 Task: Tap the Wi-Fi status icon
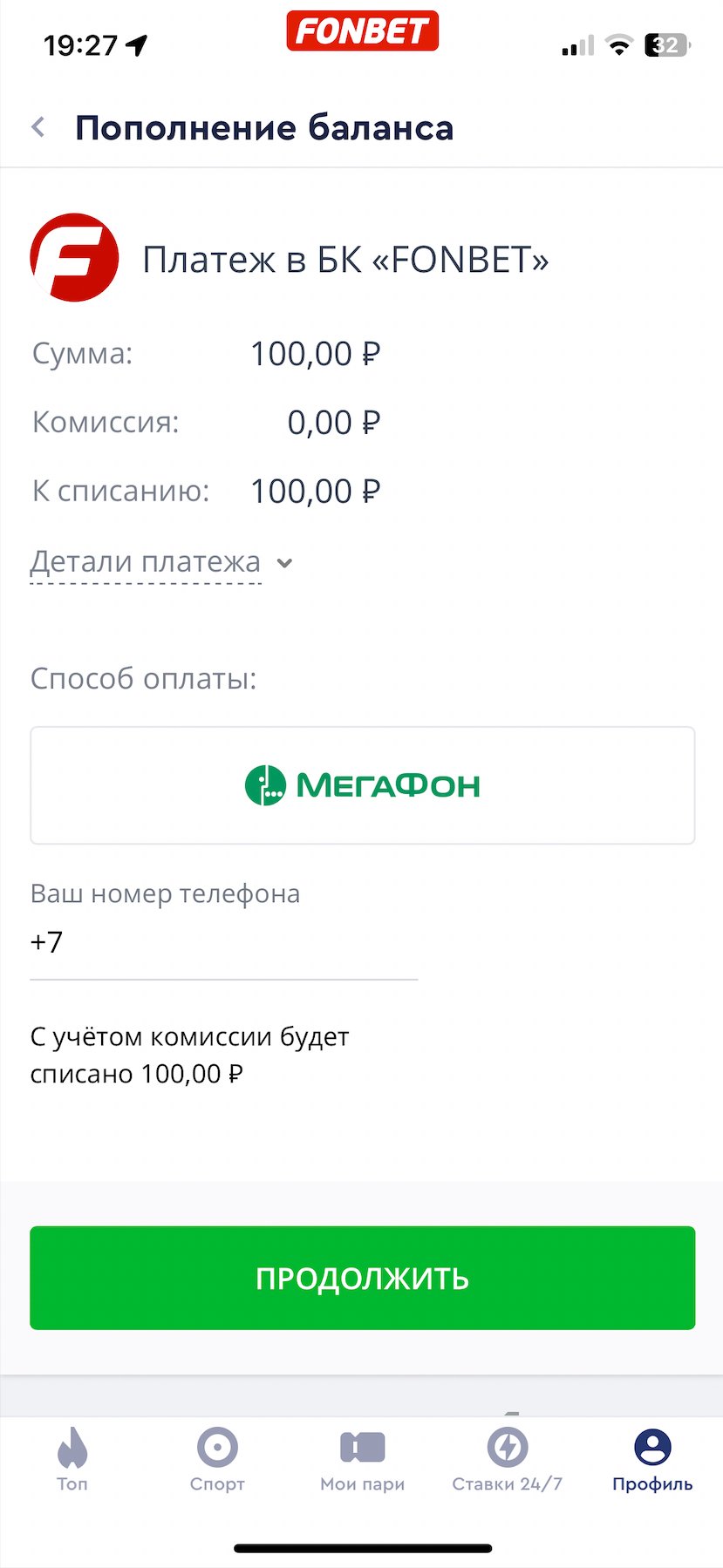(619, 45)
